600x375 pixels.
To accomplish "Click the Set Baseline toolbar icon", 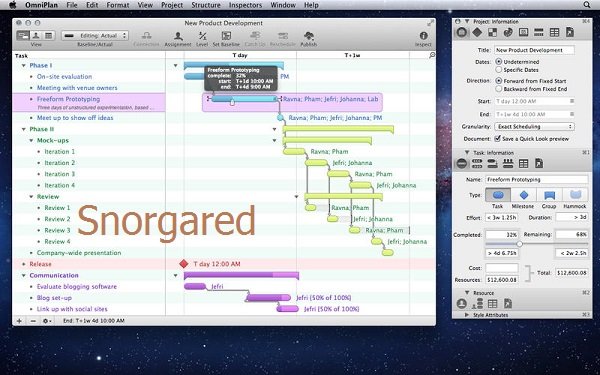I will [226, 36].
